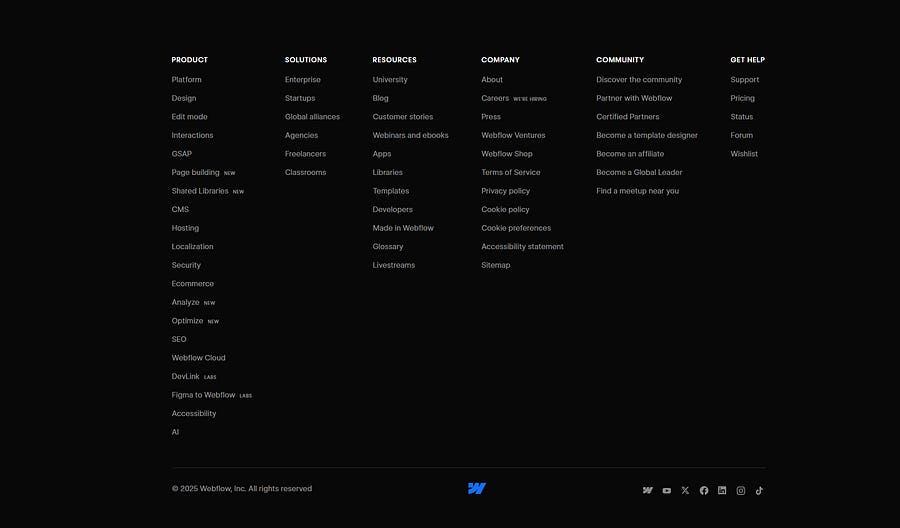Go to the Ecommerce page

coord(193,284)
